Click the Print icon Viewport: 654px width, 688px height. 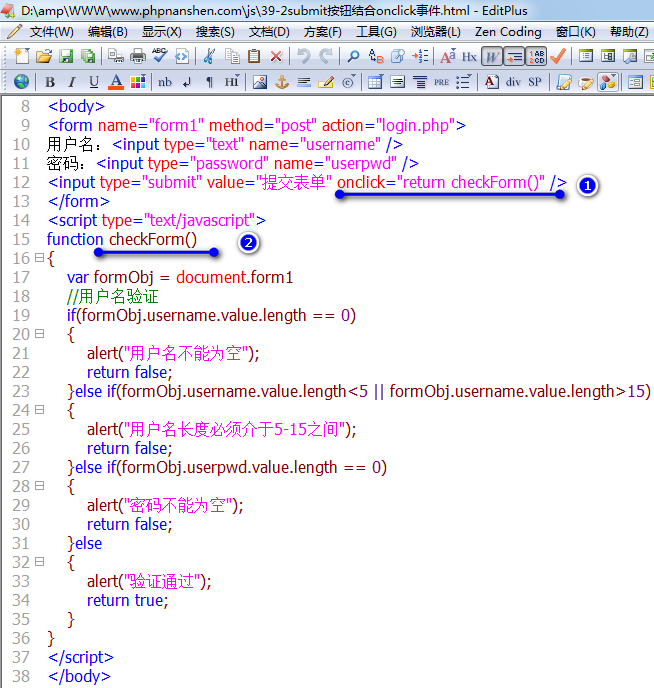pyautogui.click(x=138, y=56)
